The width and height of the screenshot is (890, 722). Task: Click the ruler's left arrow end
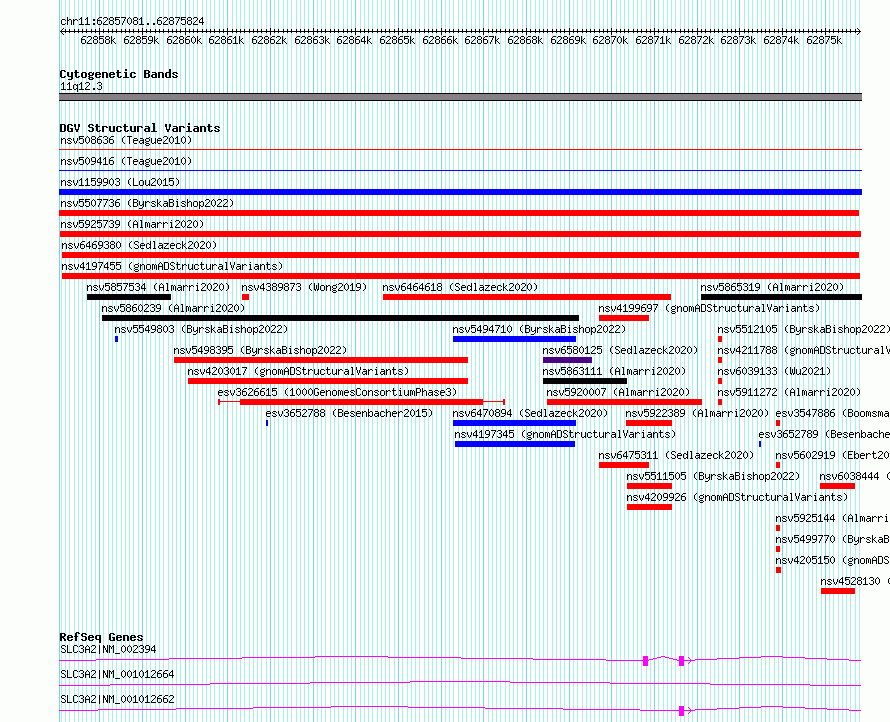(x=62, y=31)
